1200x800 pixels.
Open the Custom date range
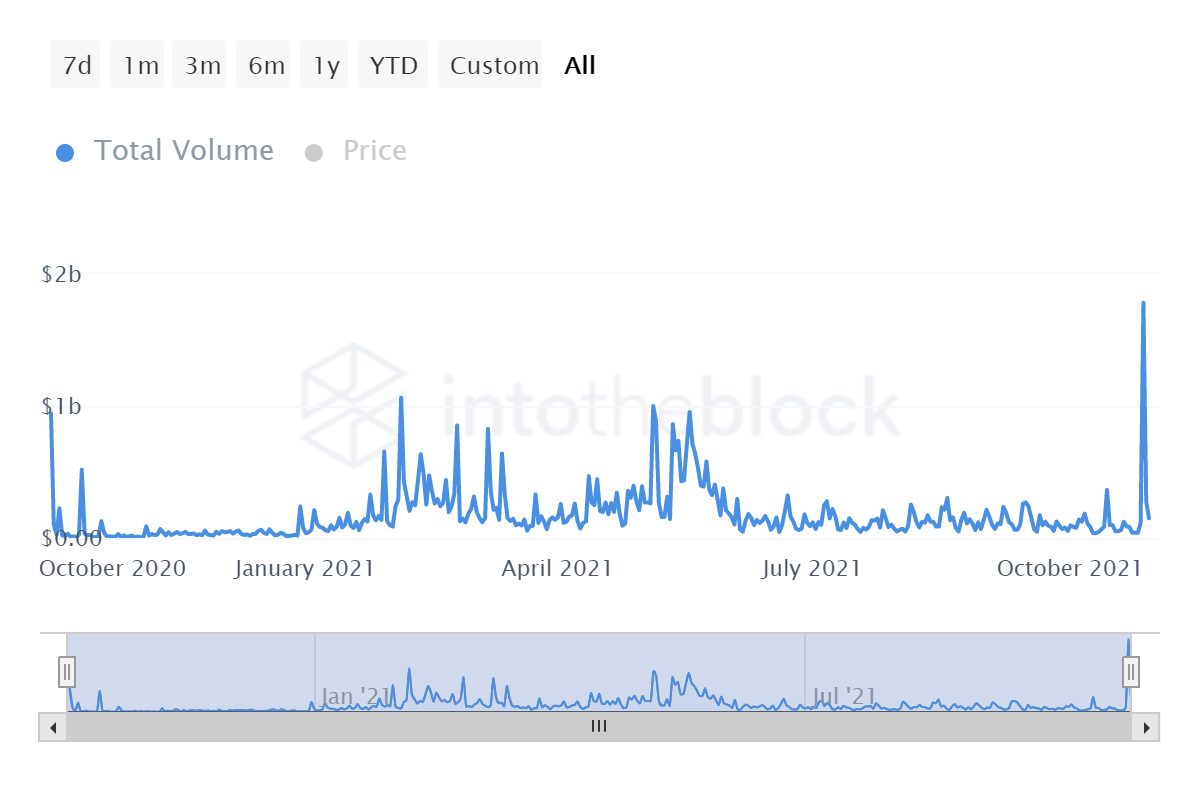pos(494,66)
